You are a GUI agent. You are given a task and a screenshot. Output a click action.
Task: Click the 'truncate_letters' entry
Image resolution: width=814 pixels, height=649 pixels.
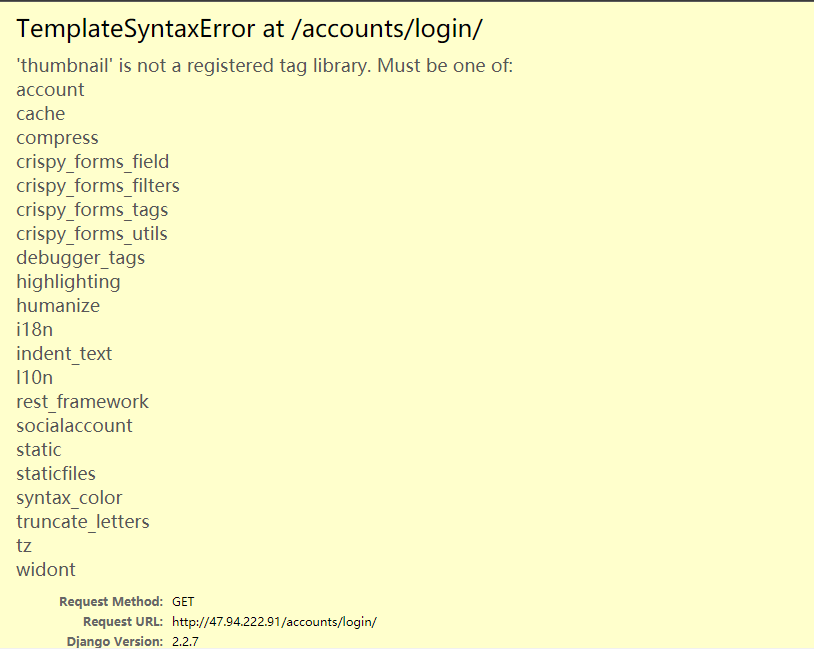click(82, 522)
